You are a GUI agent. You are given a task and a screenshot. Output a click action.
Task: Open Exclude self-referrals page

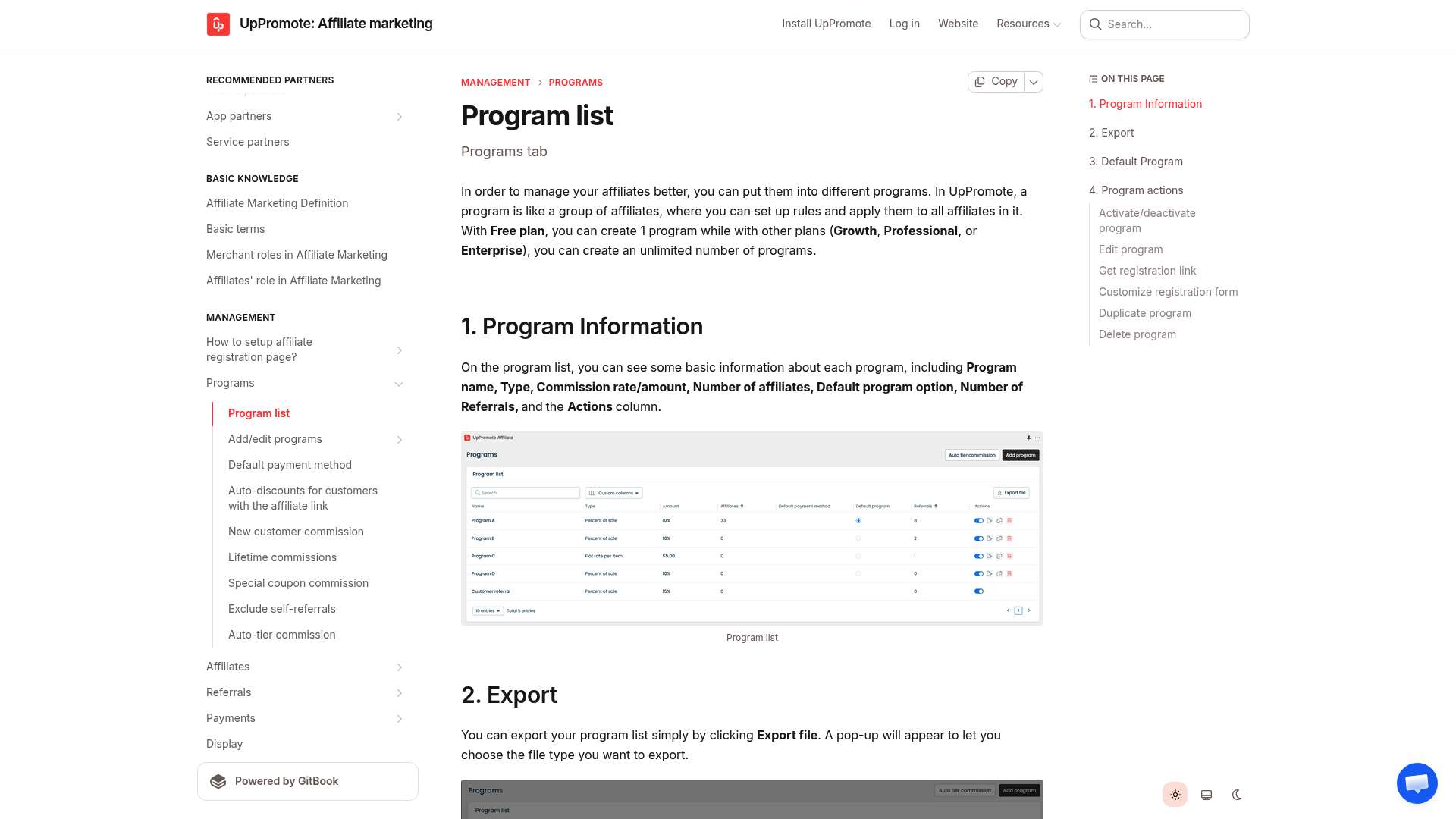point(281,609)
